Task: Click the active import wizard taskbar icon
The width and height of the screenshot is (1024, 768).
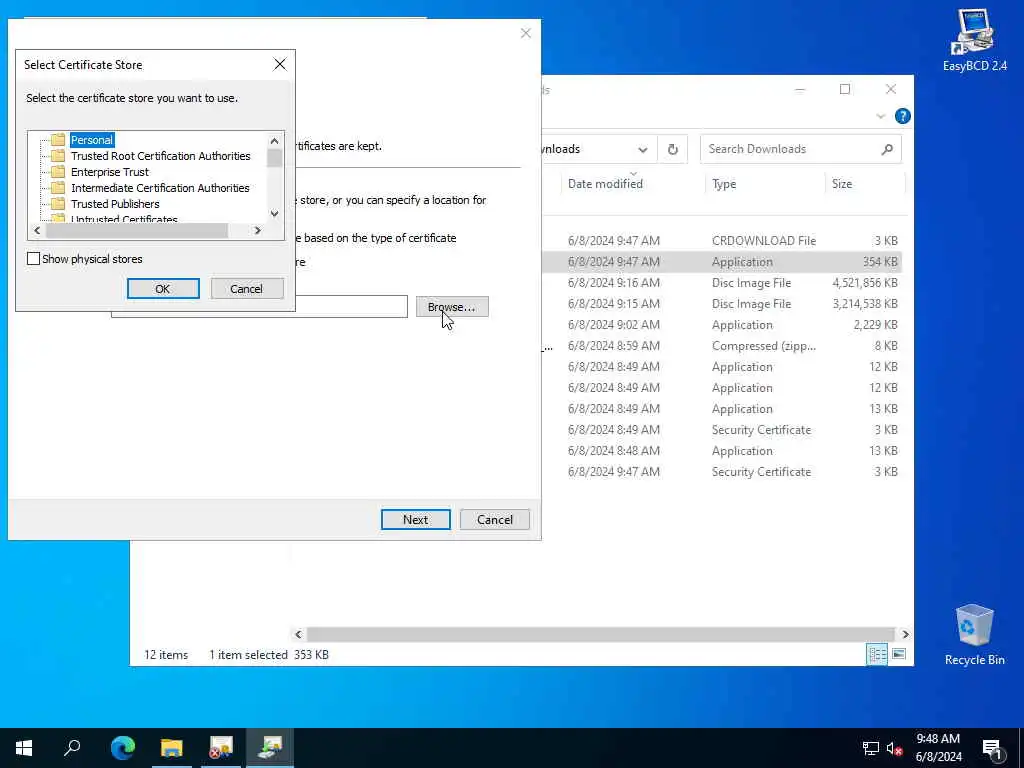Action: tap(270, 748)
